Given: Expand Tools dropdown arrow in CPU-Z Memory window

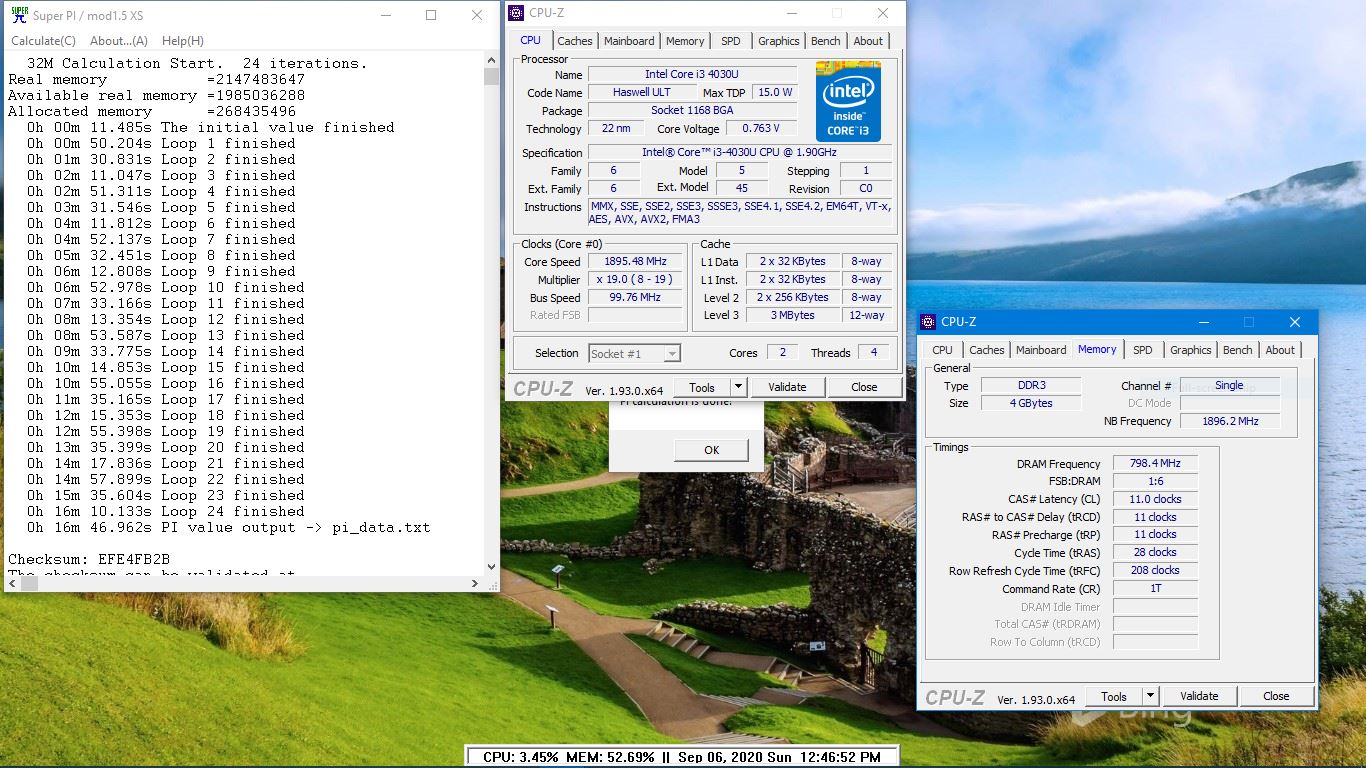Looking at the screenshot, I should point(1150,696).
